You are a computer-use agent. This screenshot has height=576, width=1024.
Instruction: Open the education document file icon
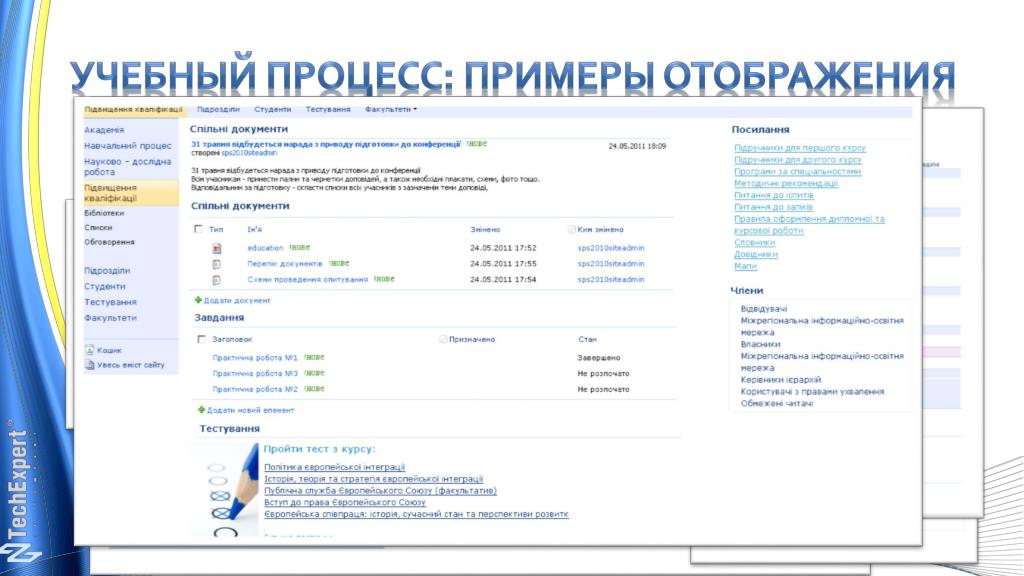tap(217, 248)
